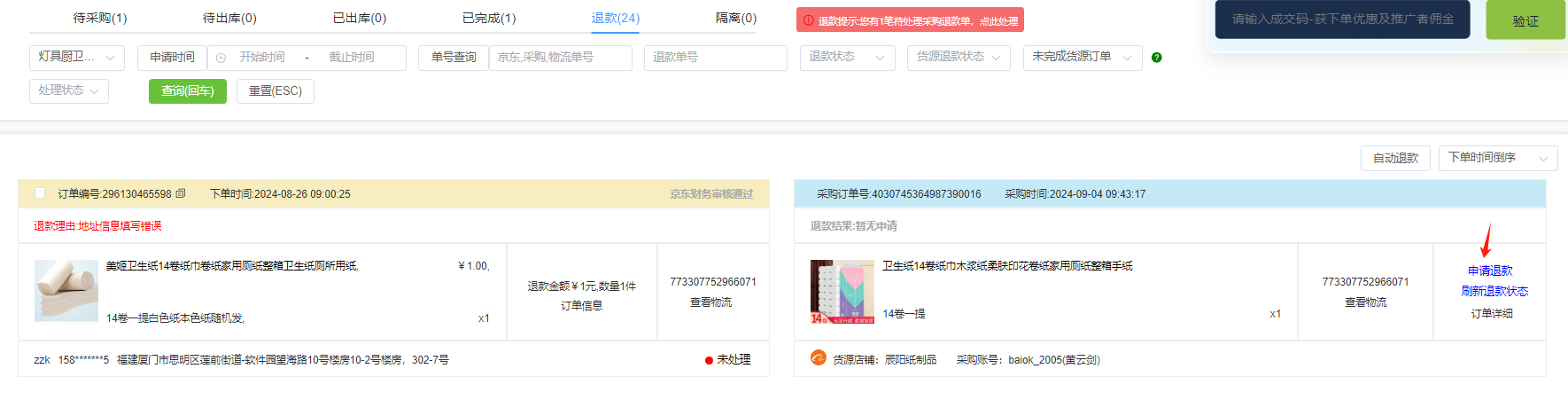Viewport: 1568px width, 400px height.
Task: Click the clock icon in the date range field
Action: pyautogui.click(x=221, y=58)
